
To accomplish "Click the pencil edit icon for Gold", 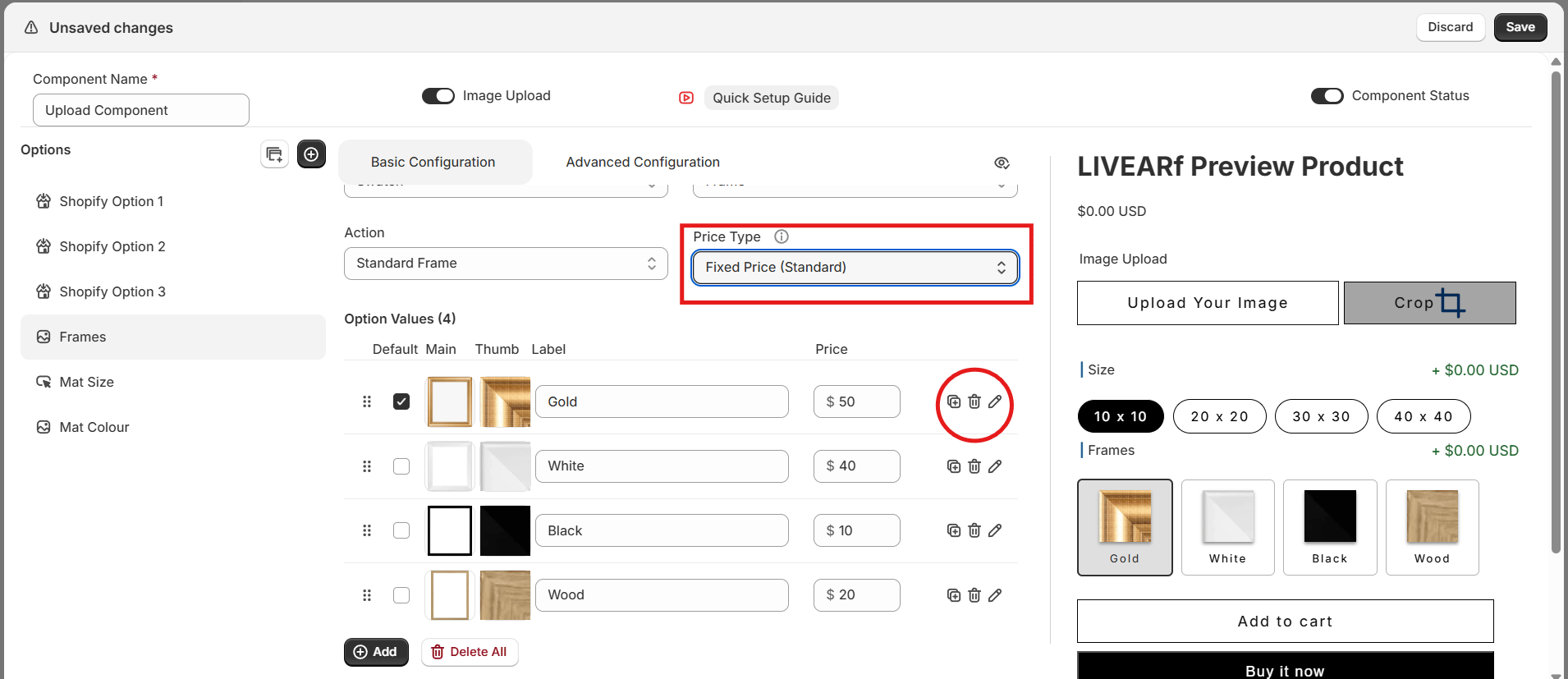I will coord(995,401).
